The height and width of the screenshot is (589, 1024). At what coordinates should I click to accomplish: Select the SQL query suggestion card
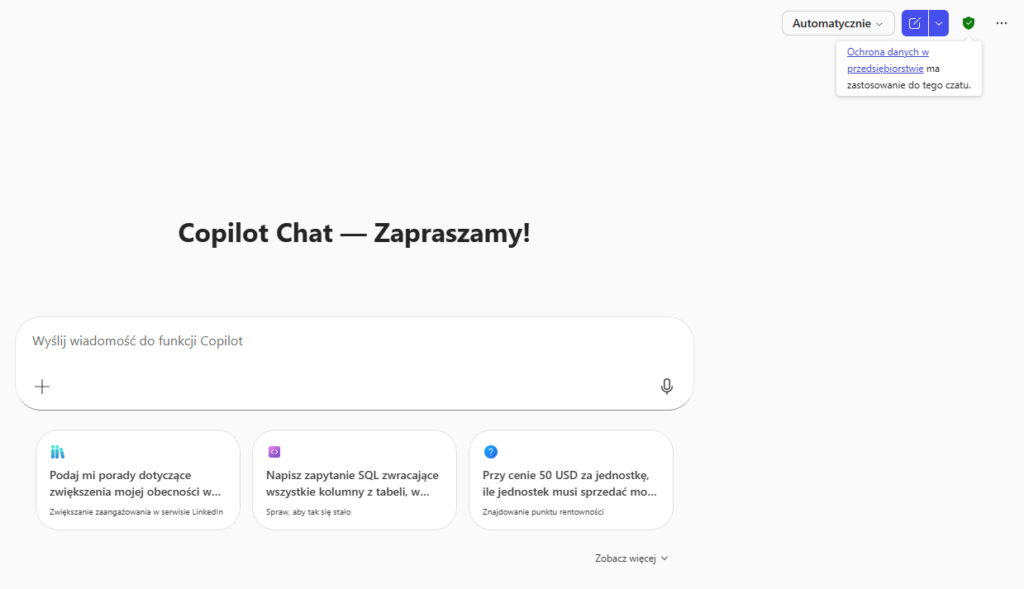[x=354, y=480]
